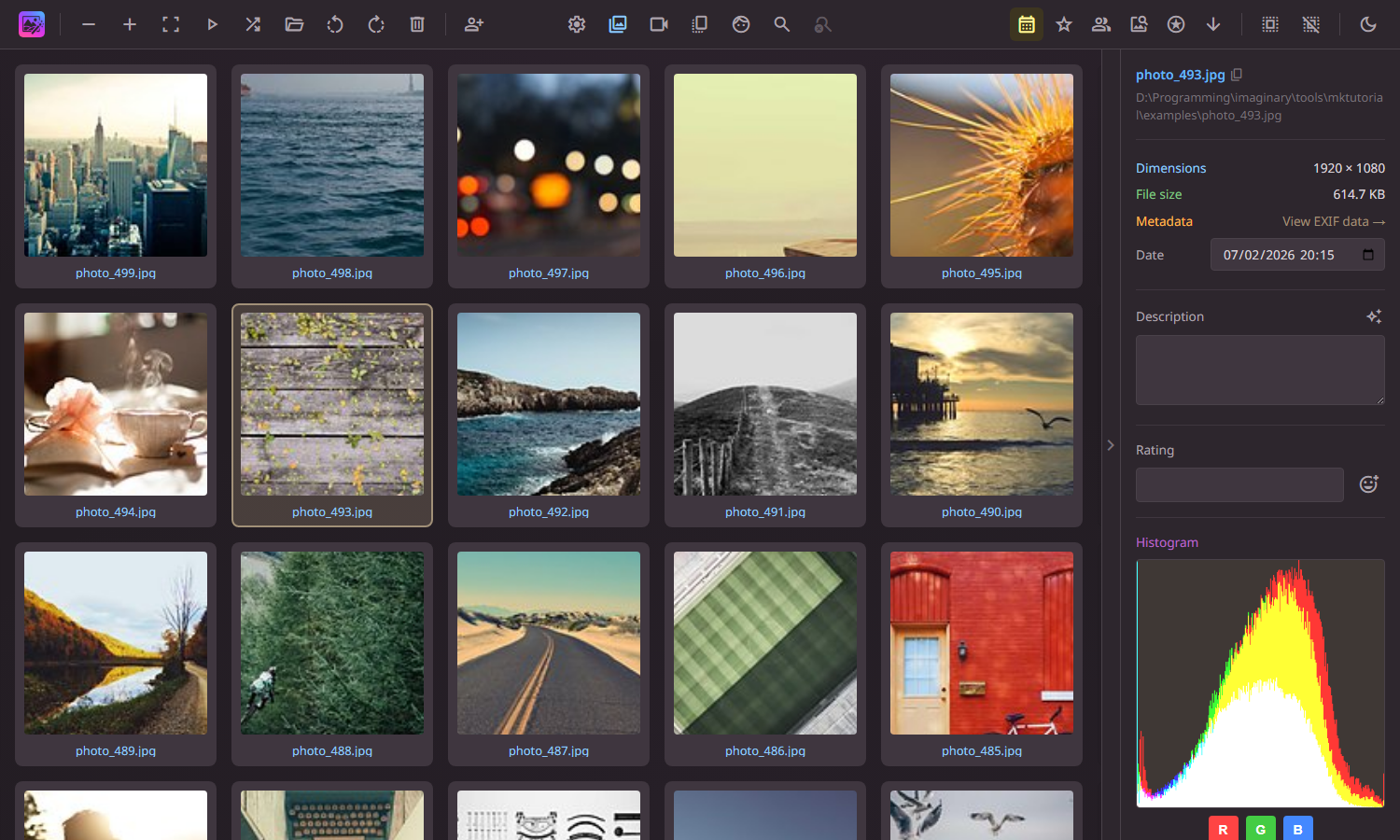The image size is (1400, 840).
Task: Generate a description with the AI sparkle icon
Action: pos(1373,316)
